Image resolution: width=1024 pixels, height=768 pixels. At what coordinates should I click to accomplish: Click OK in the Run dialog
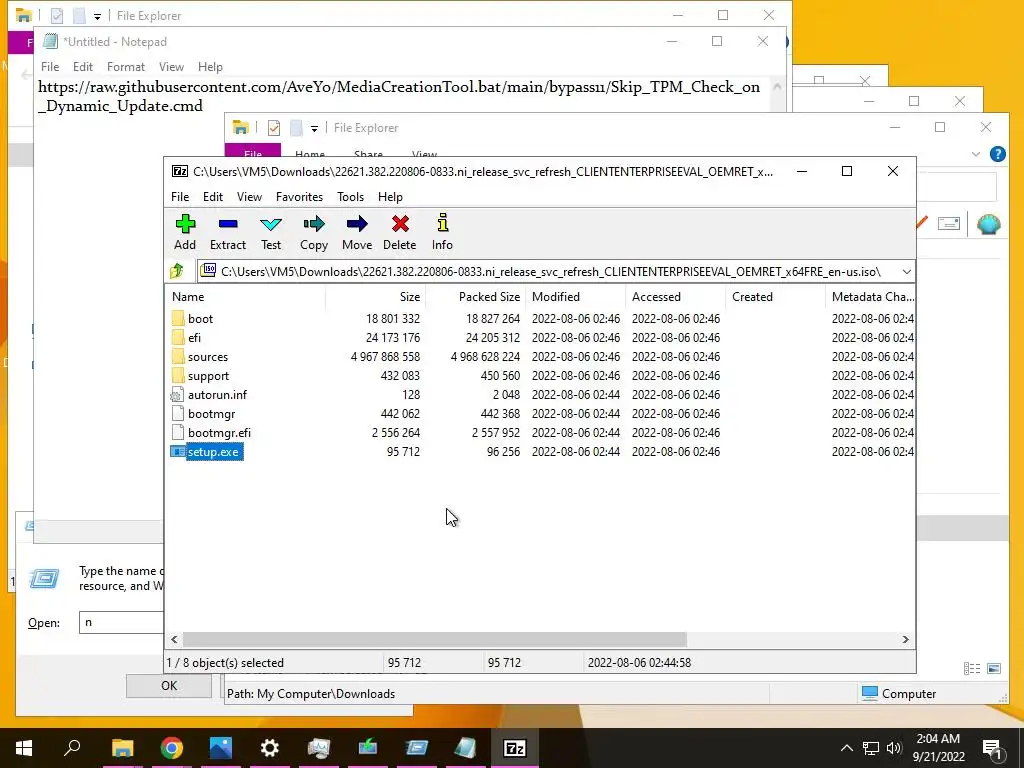168,686
